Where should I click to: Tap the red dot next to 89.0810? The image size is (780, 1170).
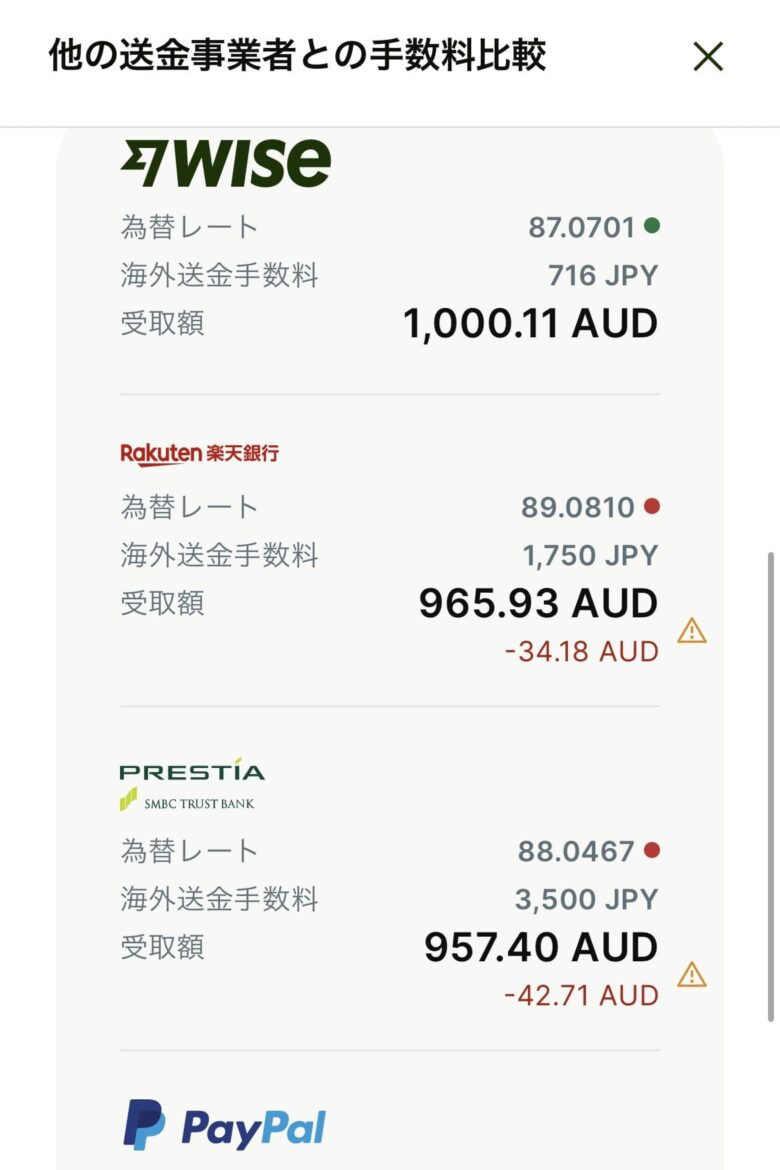652,507
